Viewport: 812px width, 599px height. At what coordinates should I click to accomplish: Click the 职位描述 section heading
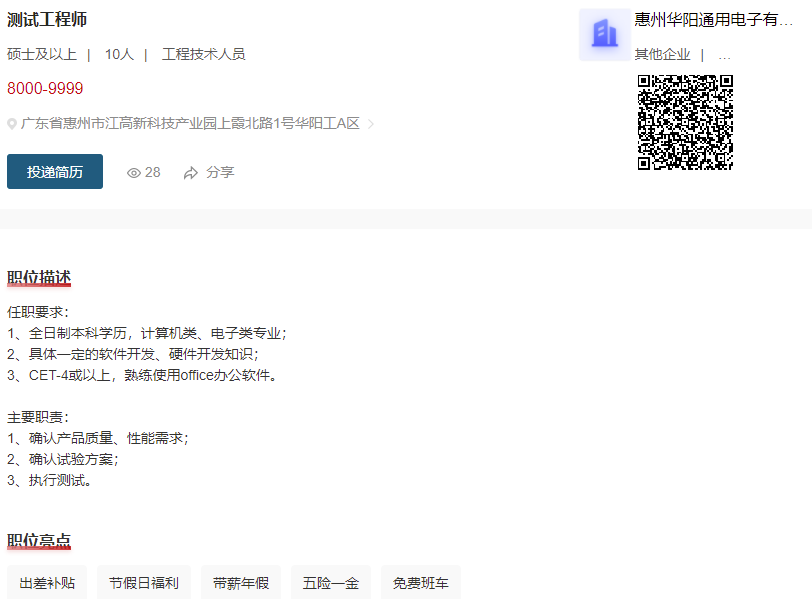coord(39,277)
